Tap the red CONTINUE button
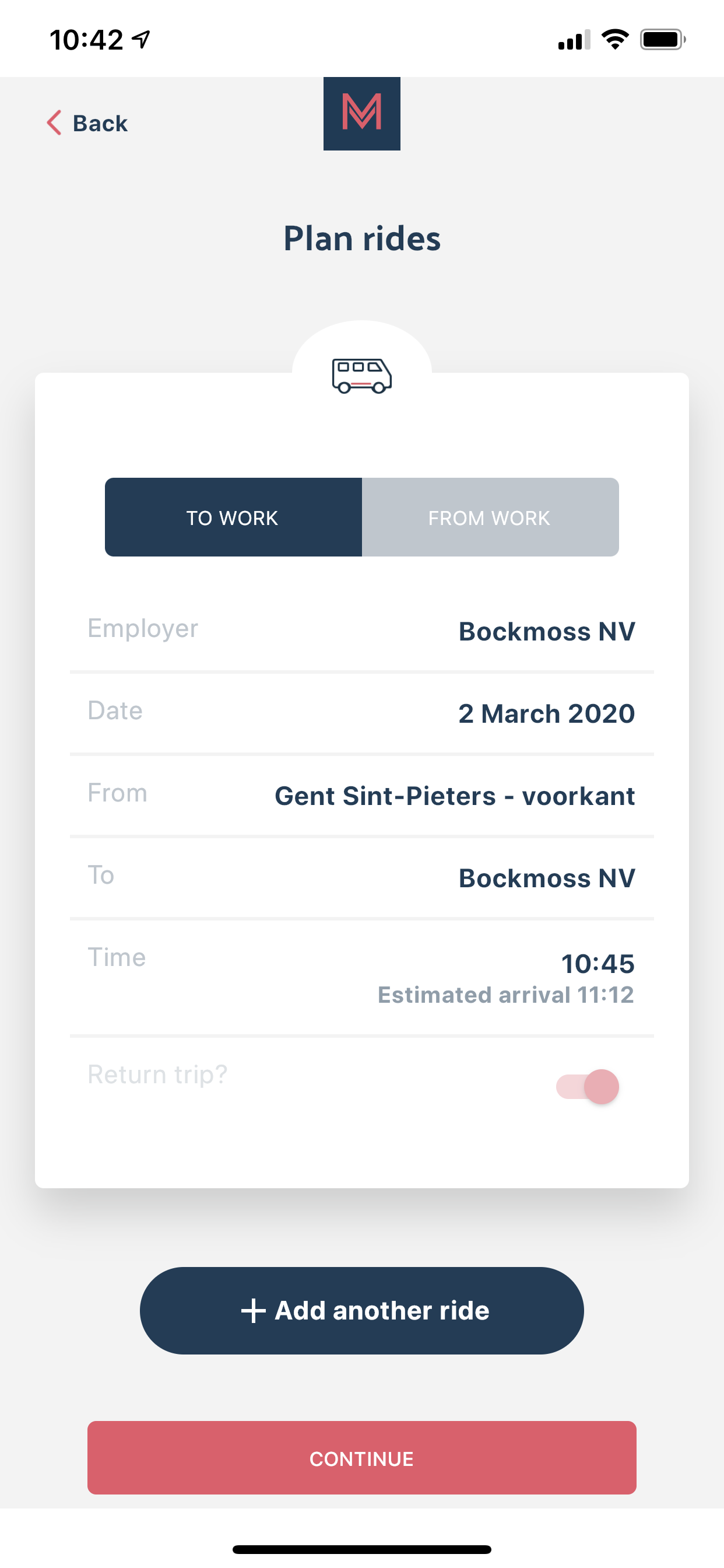Screen dimensions: 724x1568 (x=361, y=1458)
